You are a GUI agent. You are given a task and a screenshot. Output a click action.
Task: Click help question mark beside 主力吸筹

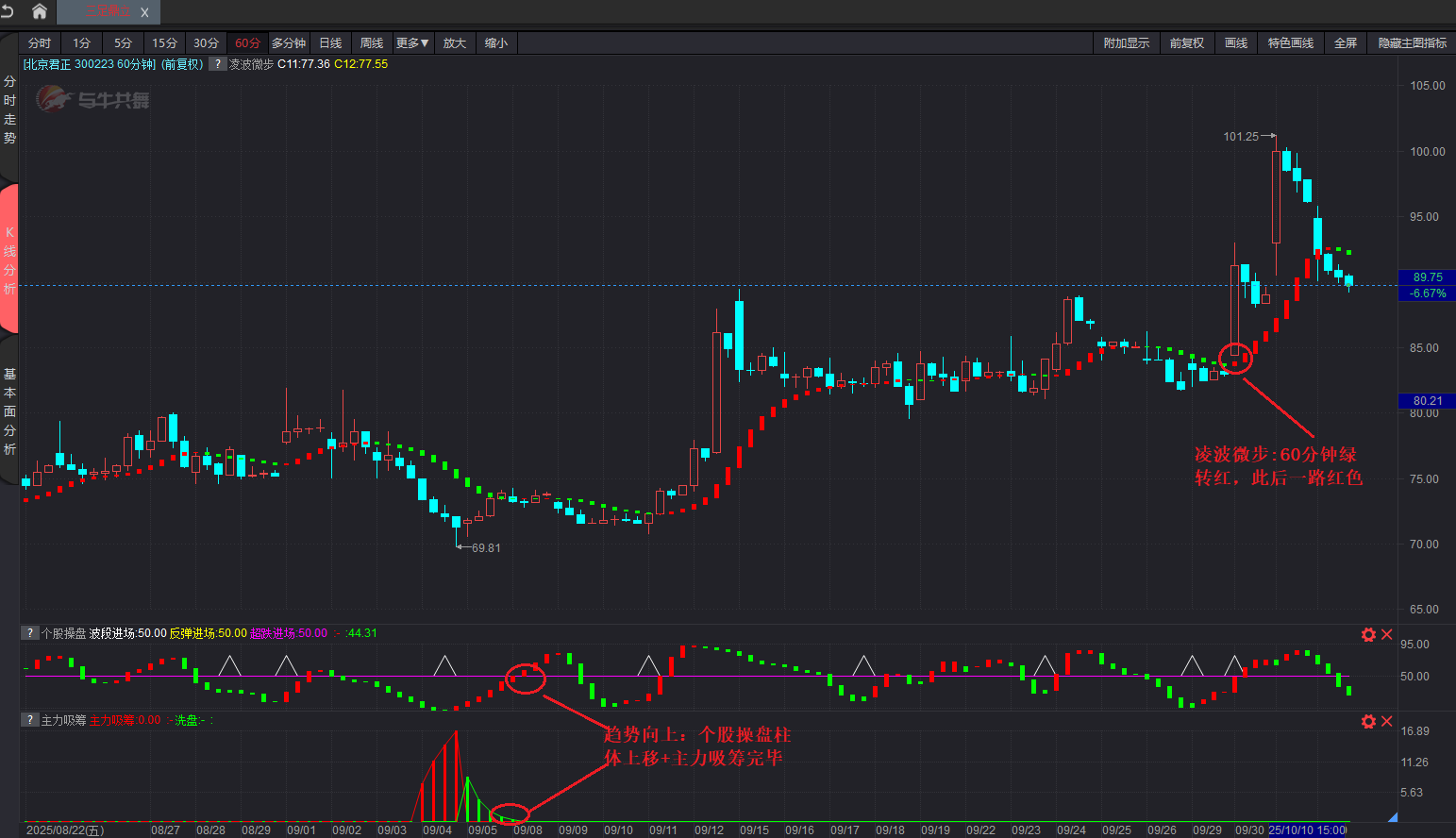(x=30, y=720)
